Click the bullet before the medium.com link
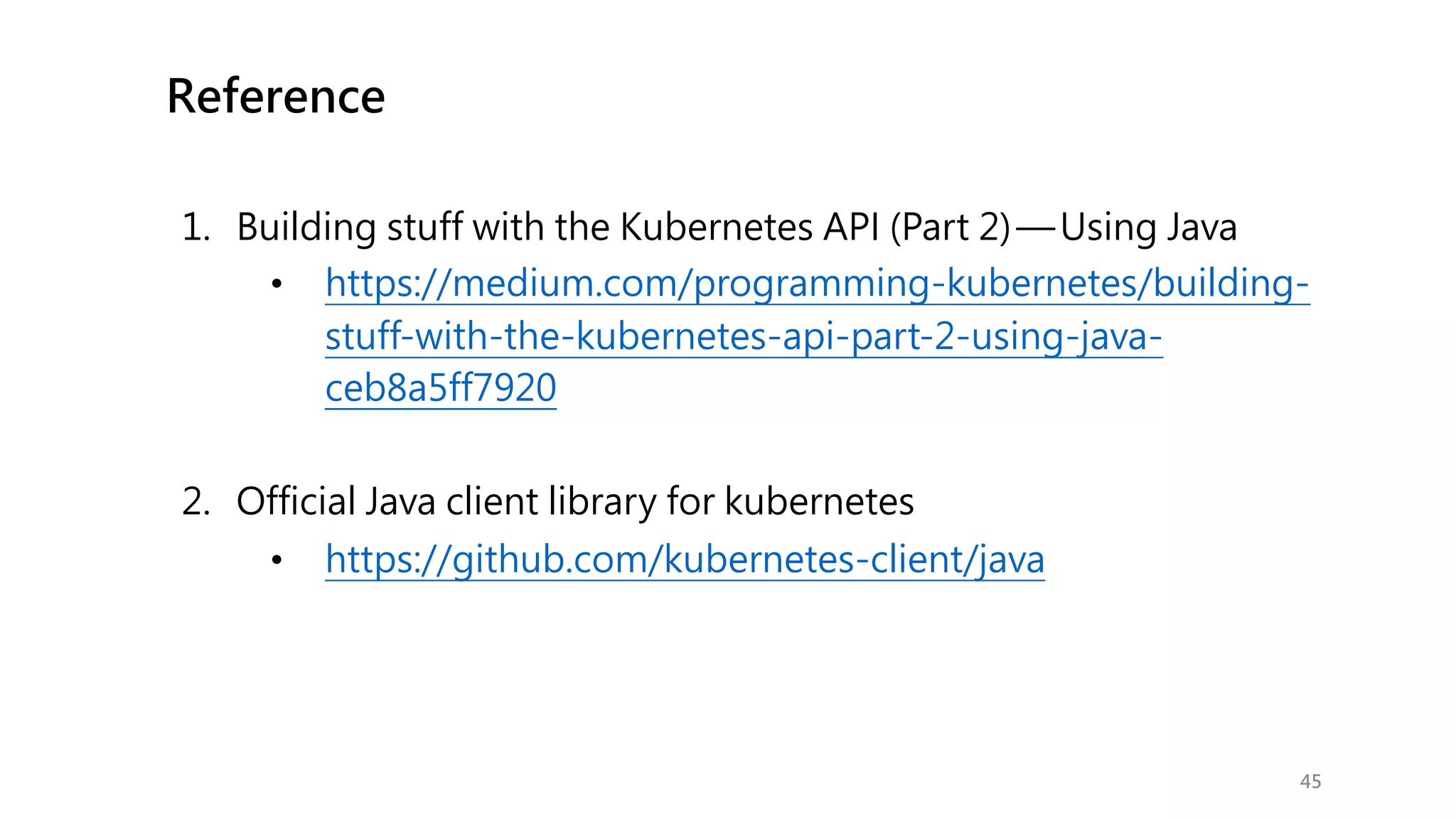This screenshot has width=1456, height=819. click(277, 285)
